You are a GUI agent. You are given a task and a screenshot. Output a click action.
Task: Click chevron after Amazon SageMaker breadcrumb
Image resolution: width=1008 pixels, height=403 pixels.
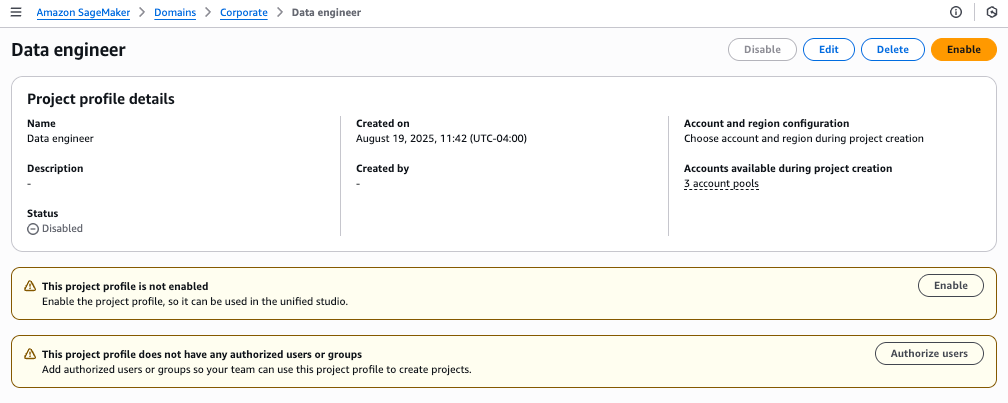click(x=142, y=12)
